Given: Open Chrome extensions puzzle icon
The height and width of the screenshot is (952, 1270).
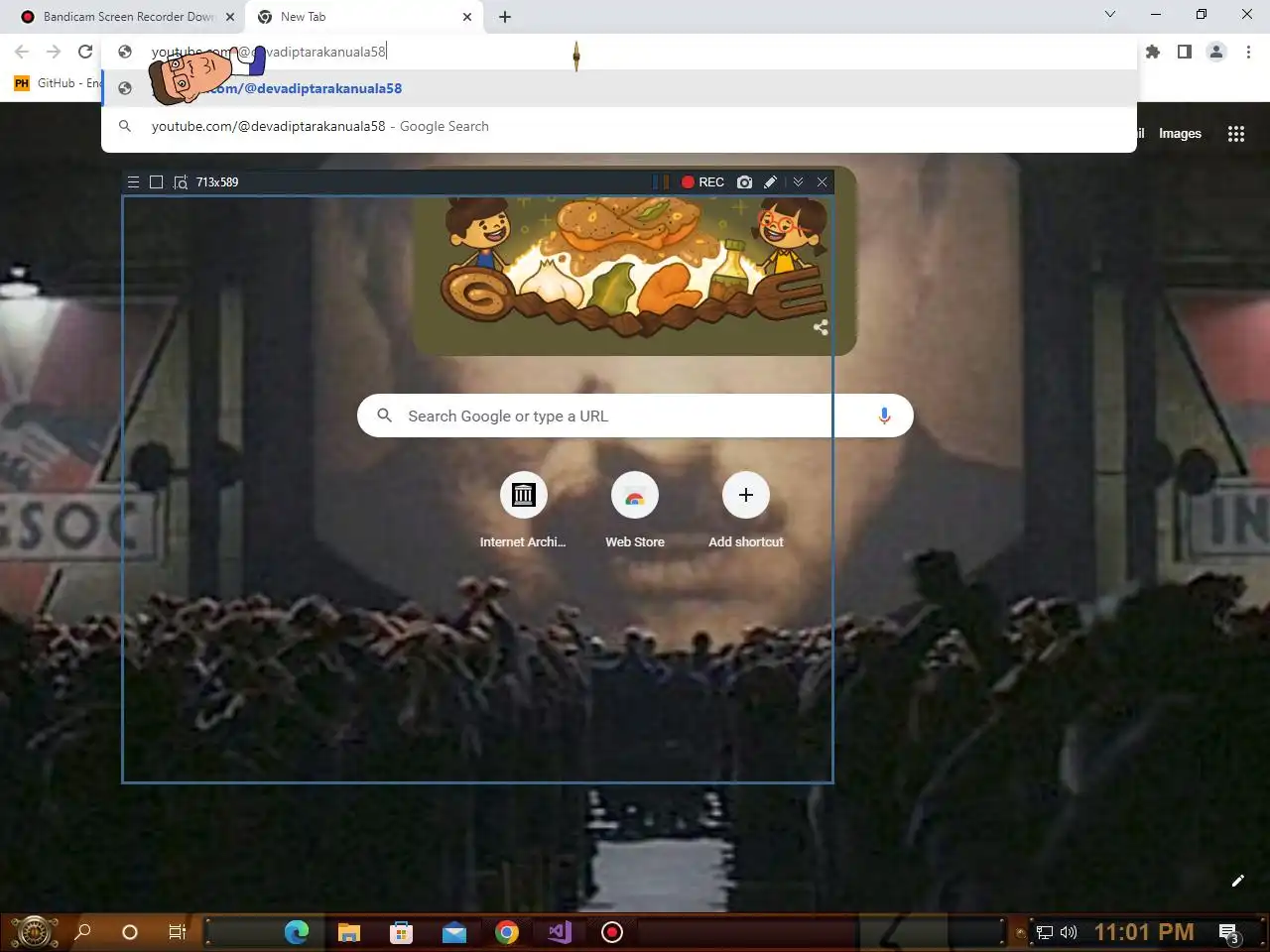Looking at the screenshot, I should pos(1153,52).
